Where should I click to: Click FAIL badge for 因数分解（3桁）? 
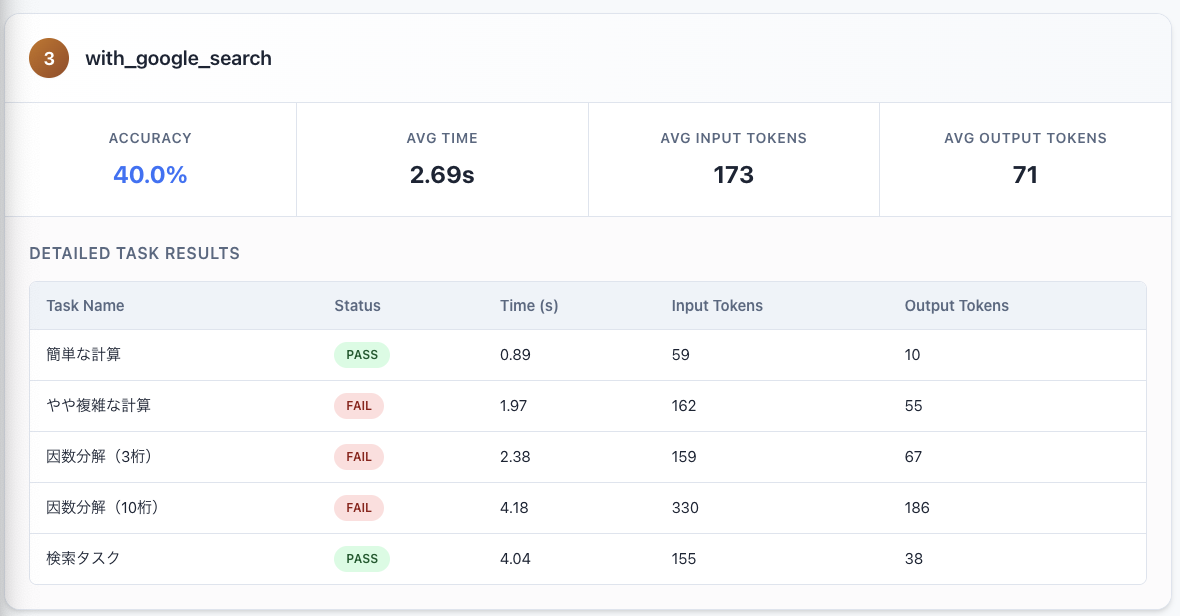[358, 457]
